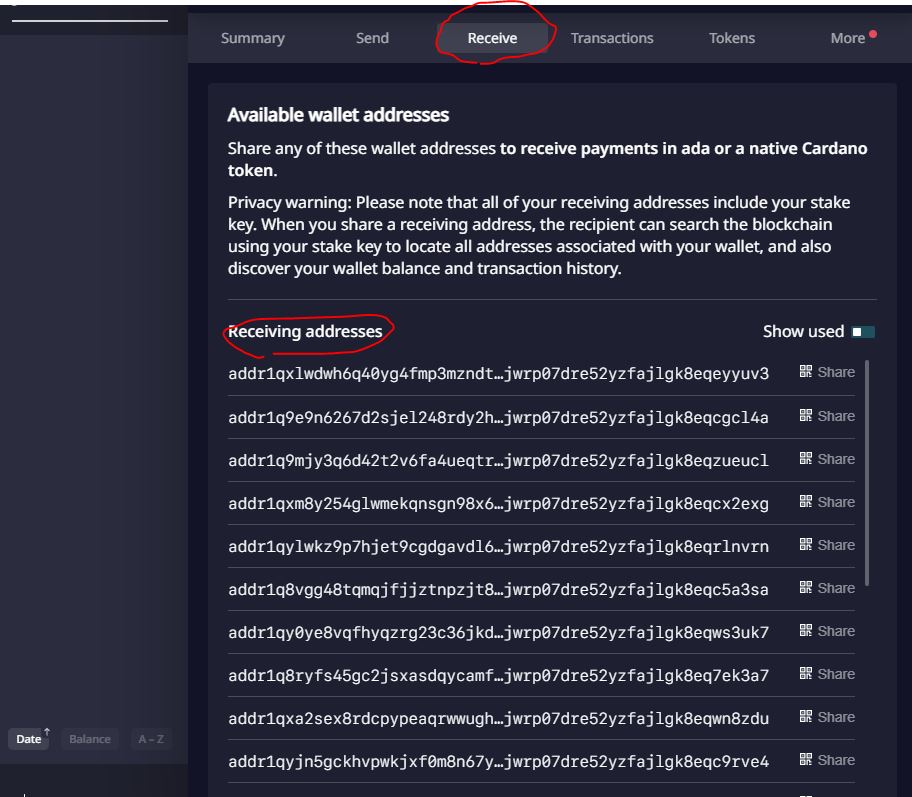This screenshot has height=797, width=912.
Task: Click QR icon for address ending eqzueucl
Action: tap(806, 458)
